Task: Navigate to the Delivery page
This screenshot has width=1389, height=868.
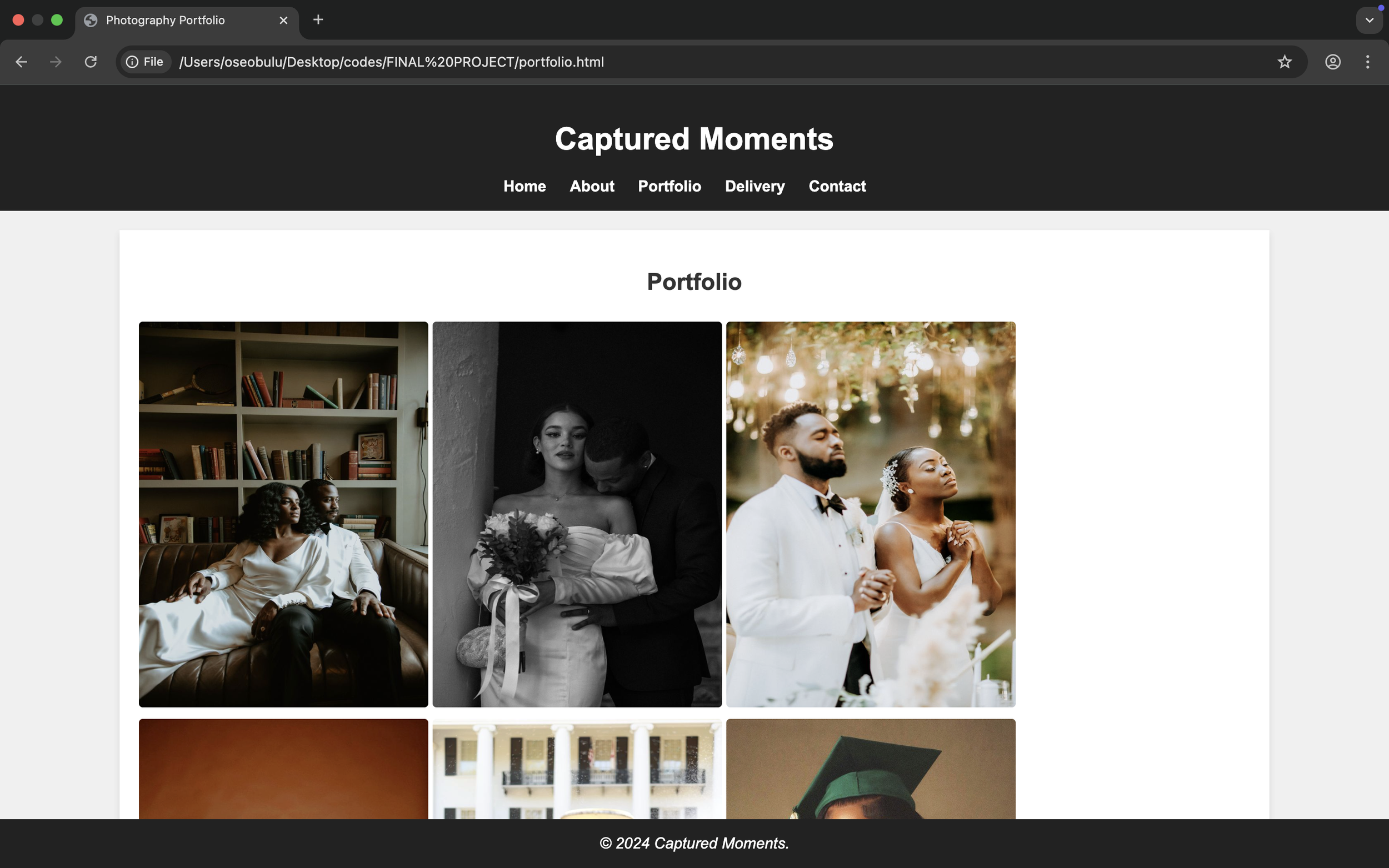Action: [x=755, y=187]
